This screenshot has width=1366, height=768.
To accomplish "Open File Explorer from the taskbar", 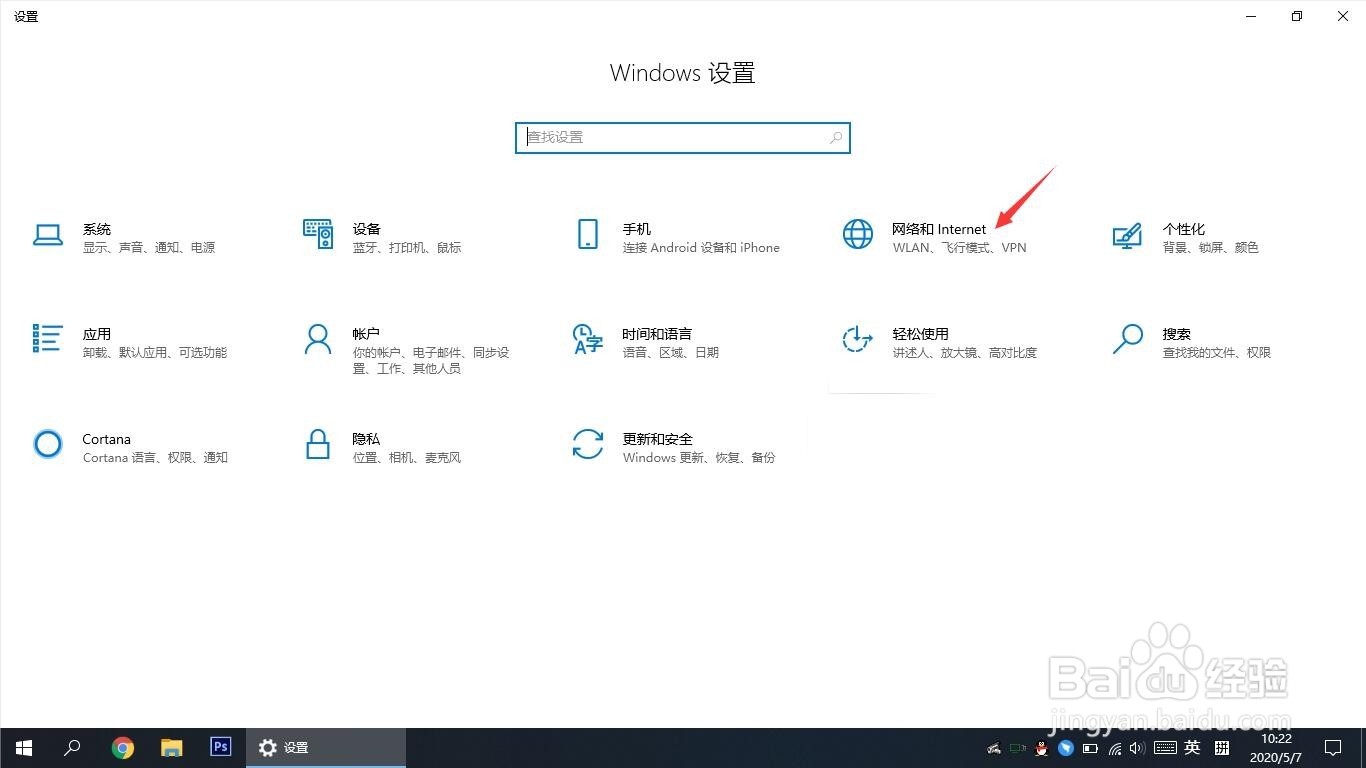I will click(172, 747).
